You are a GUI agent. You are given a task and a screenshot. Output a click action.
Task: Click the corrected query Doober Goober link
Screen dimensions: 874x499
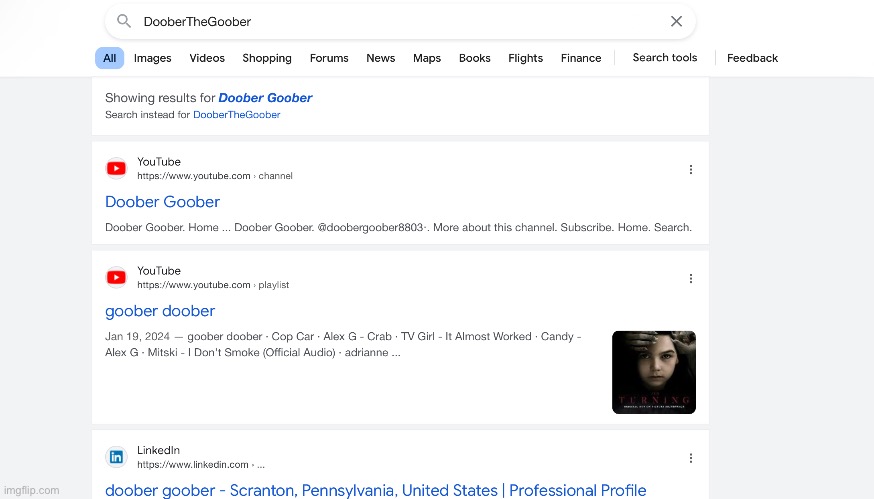[x=265, y=98]
